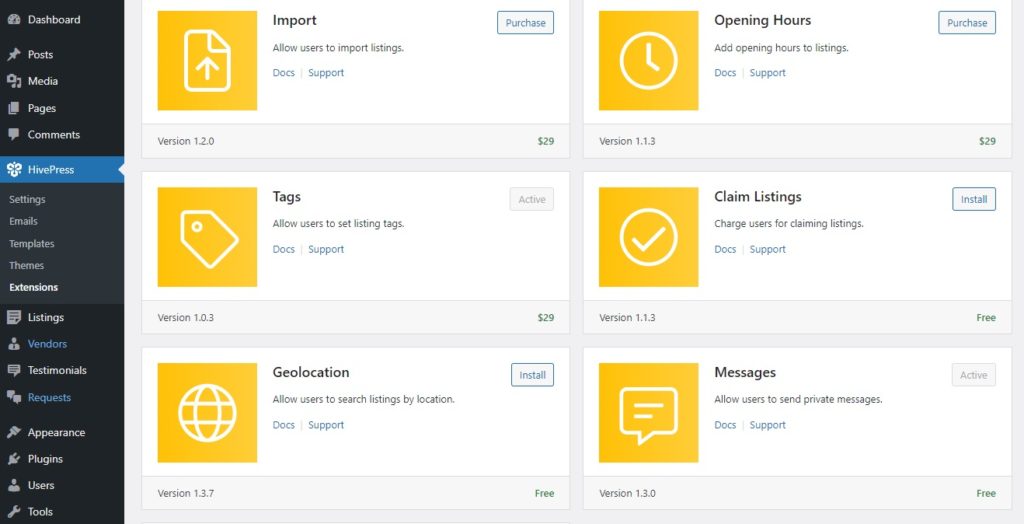Screen dimensions: 1024x524
Task: Open Support link for Messages extension
Action: click(x=767, y=425)
